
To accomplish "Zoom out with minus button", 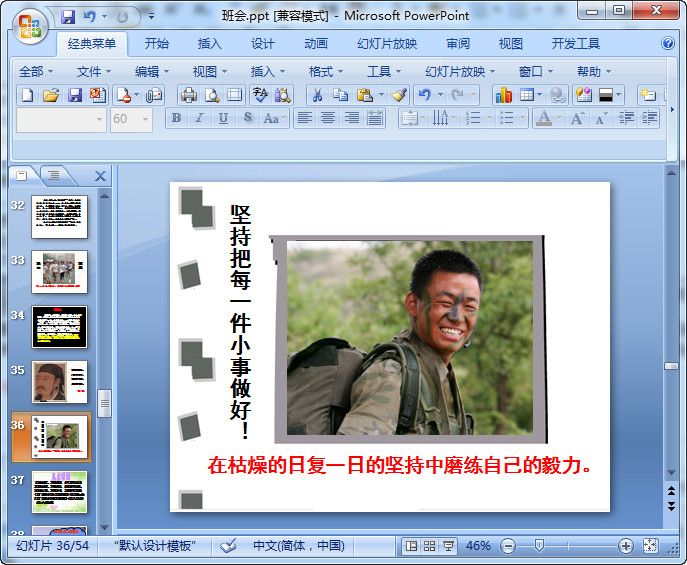I will pyautogui.click(x=508, y=546).
